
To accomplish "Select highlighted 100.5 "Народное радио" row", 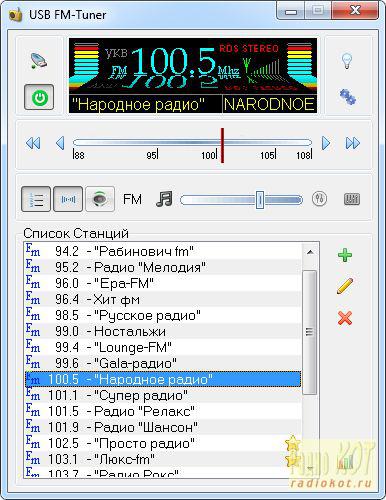I will (x=163, y=379).
